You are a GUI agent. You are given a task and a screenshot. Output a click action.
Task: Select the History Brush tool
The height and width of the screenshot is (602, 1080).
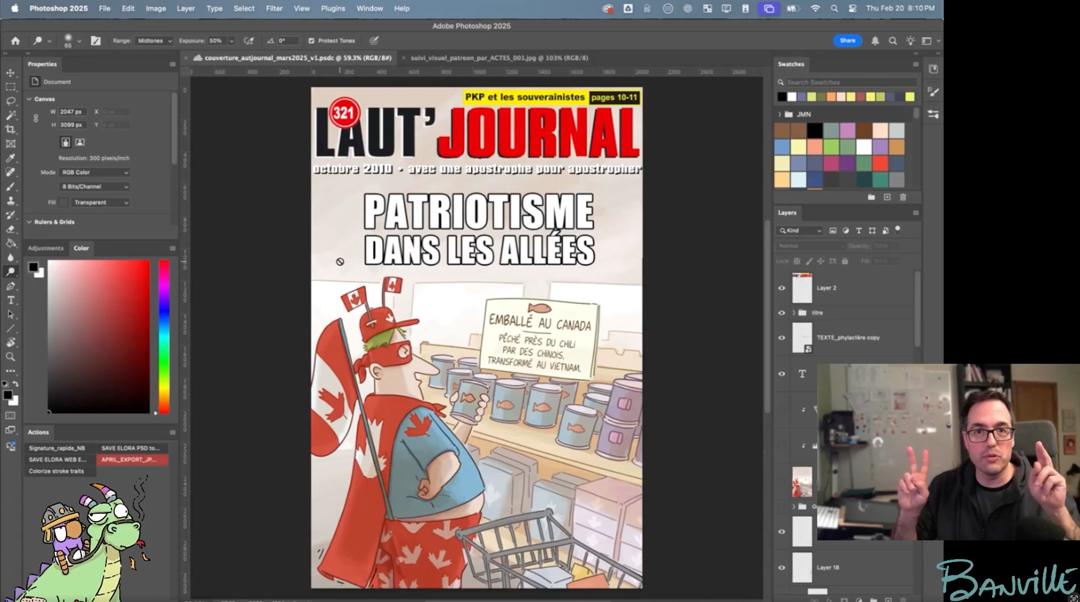click(x=10, y=215)
